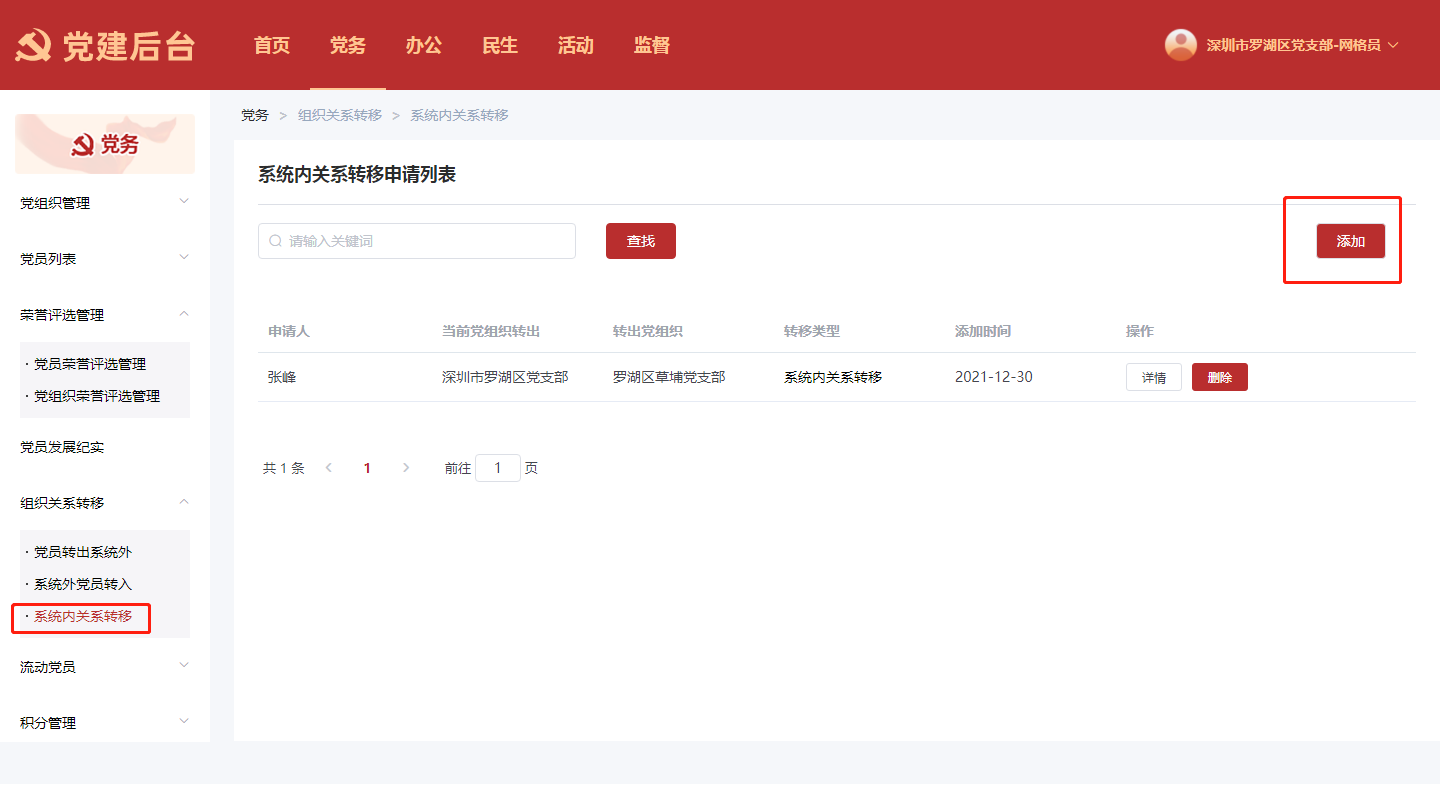Click the user avatar icon
1440x785 pixels.
click(x=1180, y=45)
